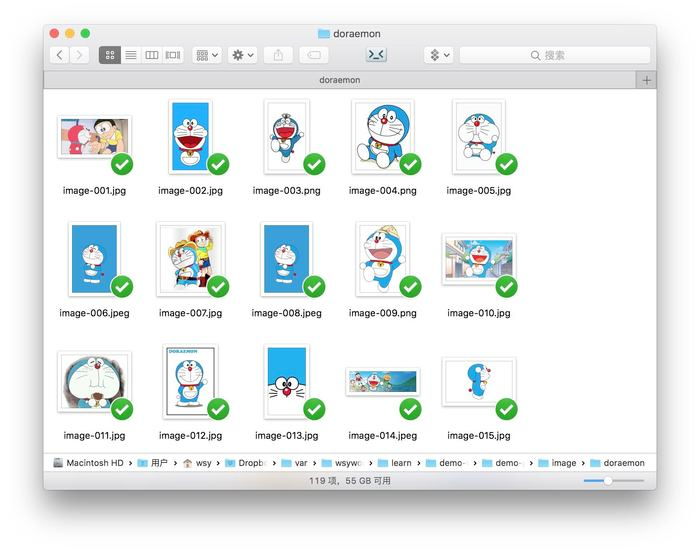Switch to column view mode

[152, 55]
